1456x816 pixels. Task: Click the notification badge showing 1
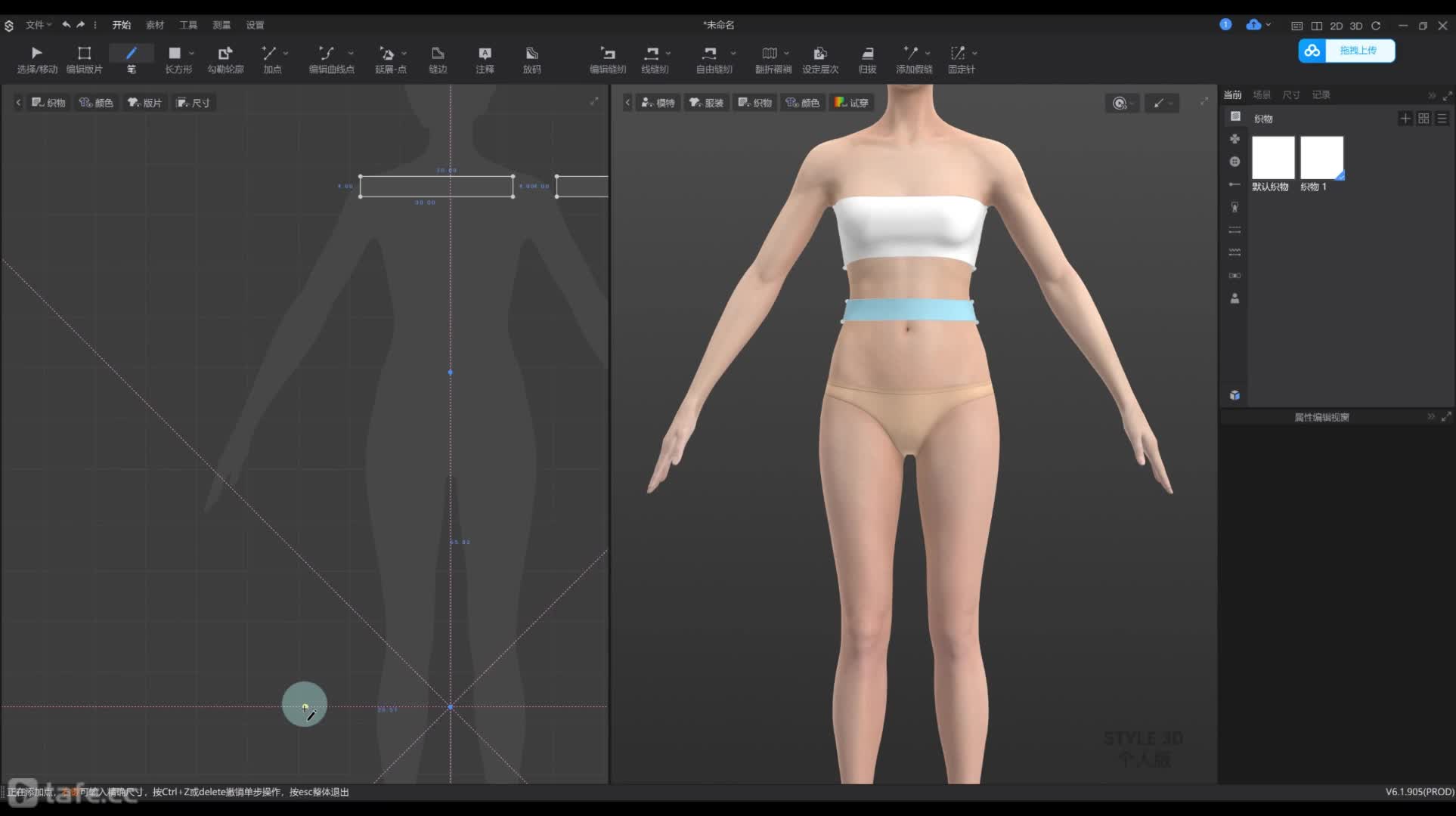(x=1225, y=25)
